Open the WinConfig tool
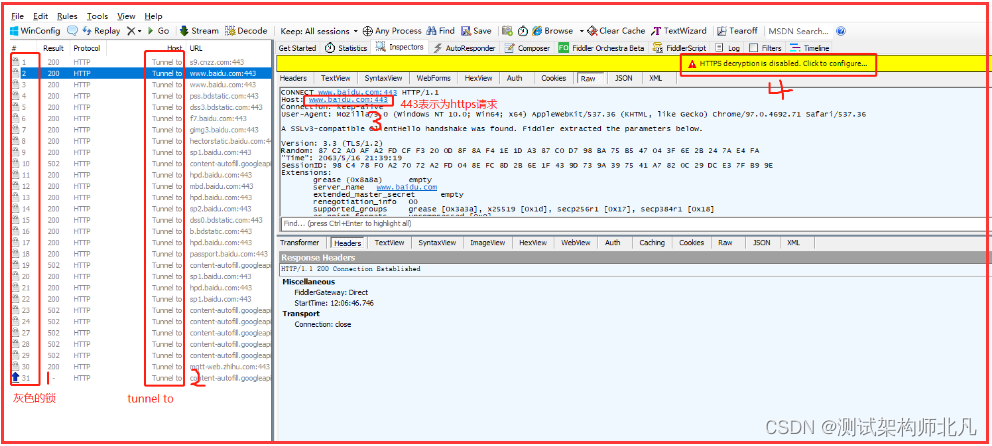Image resolution: width=992 pixels, height=446 pixels. (35, 30)
